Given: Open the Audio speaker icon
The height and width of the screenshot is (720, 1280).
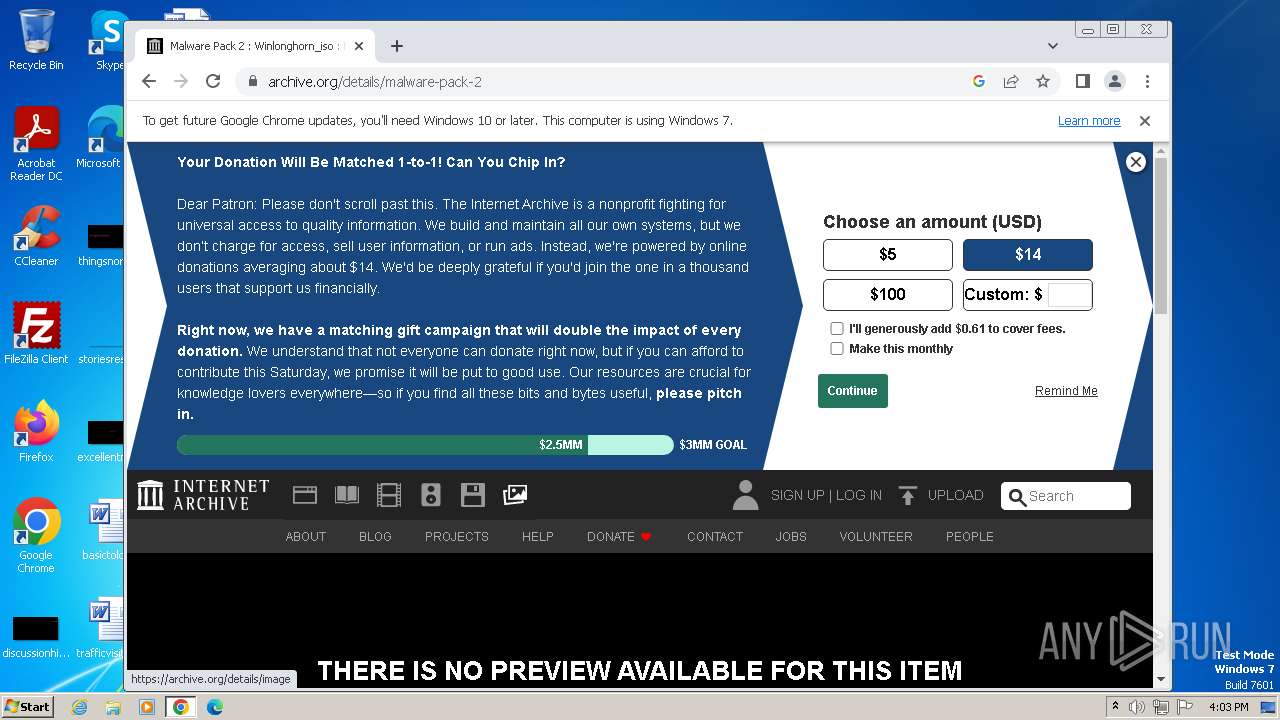Looking at the screenshot, I should 431,494.
